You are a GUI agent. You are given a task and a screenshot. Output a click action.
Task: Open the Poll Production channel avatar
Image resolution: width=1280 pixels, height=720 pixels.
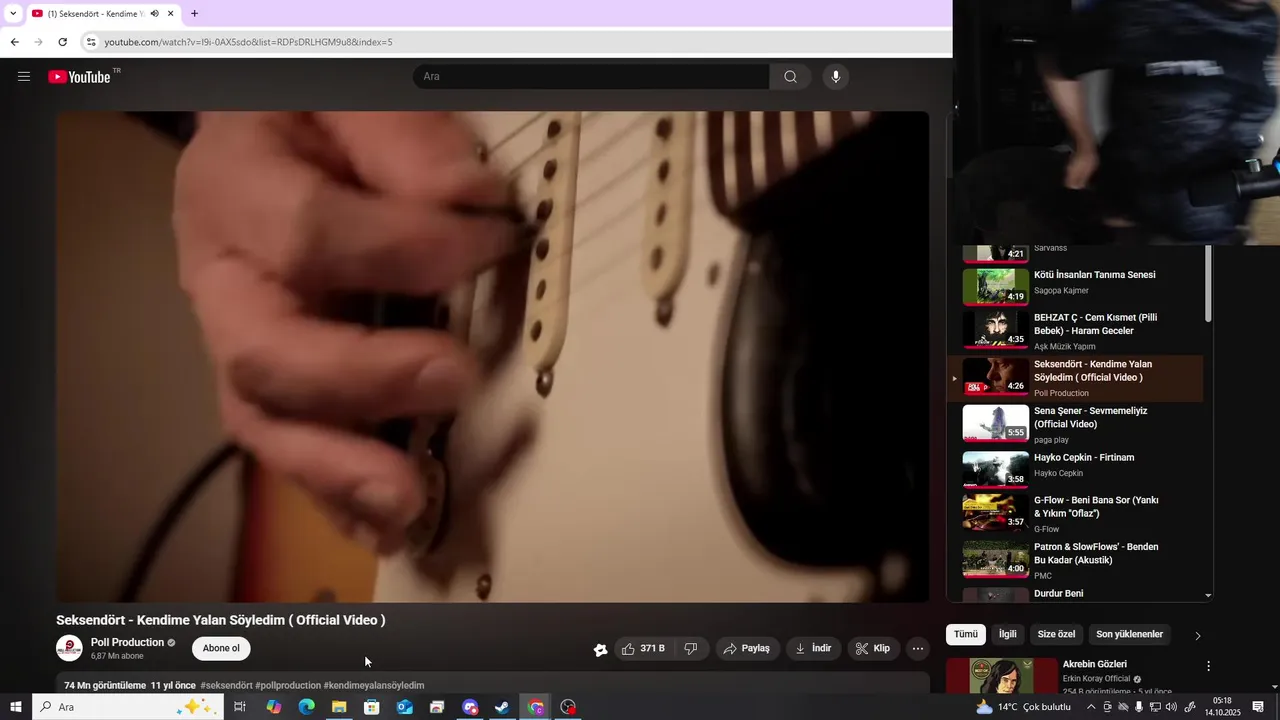tap(69, 648)
